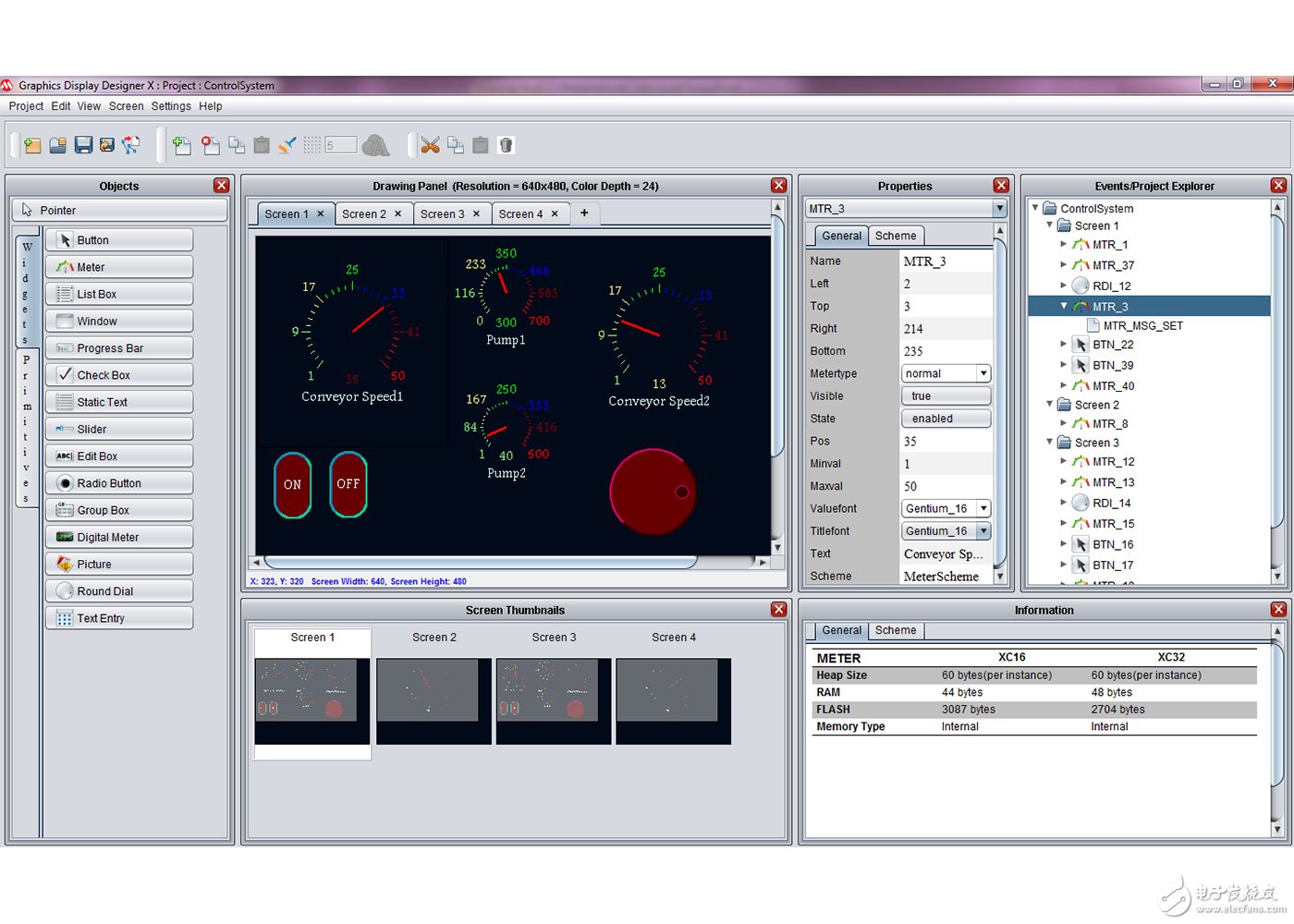
Task: Click the delete screen icon with red X
Action: pos(211,145)
